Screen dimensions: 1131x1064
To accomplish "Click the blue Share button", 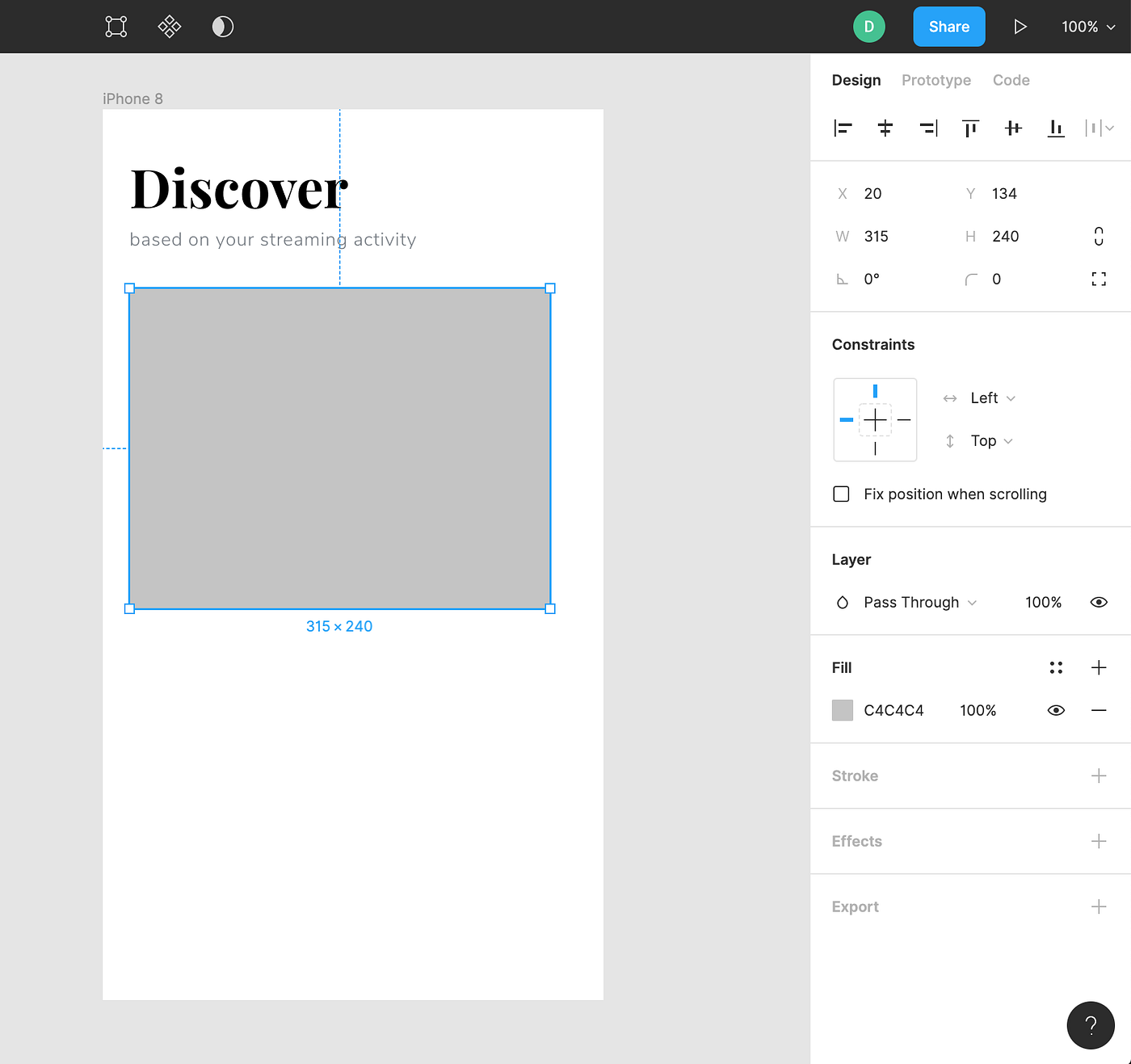I will click(x=949, y=27).
